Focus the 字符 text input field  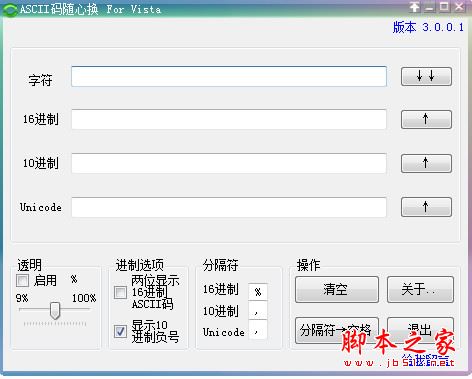[x=229, y=76]
